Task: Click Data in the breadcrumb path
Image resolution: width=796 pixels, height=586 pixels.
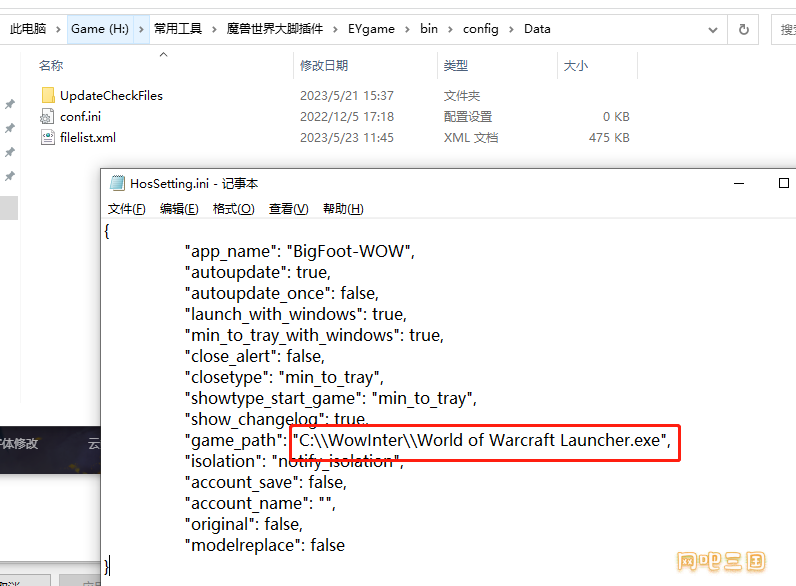Action: point(537,29)
